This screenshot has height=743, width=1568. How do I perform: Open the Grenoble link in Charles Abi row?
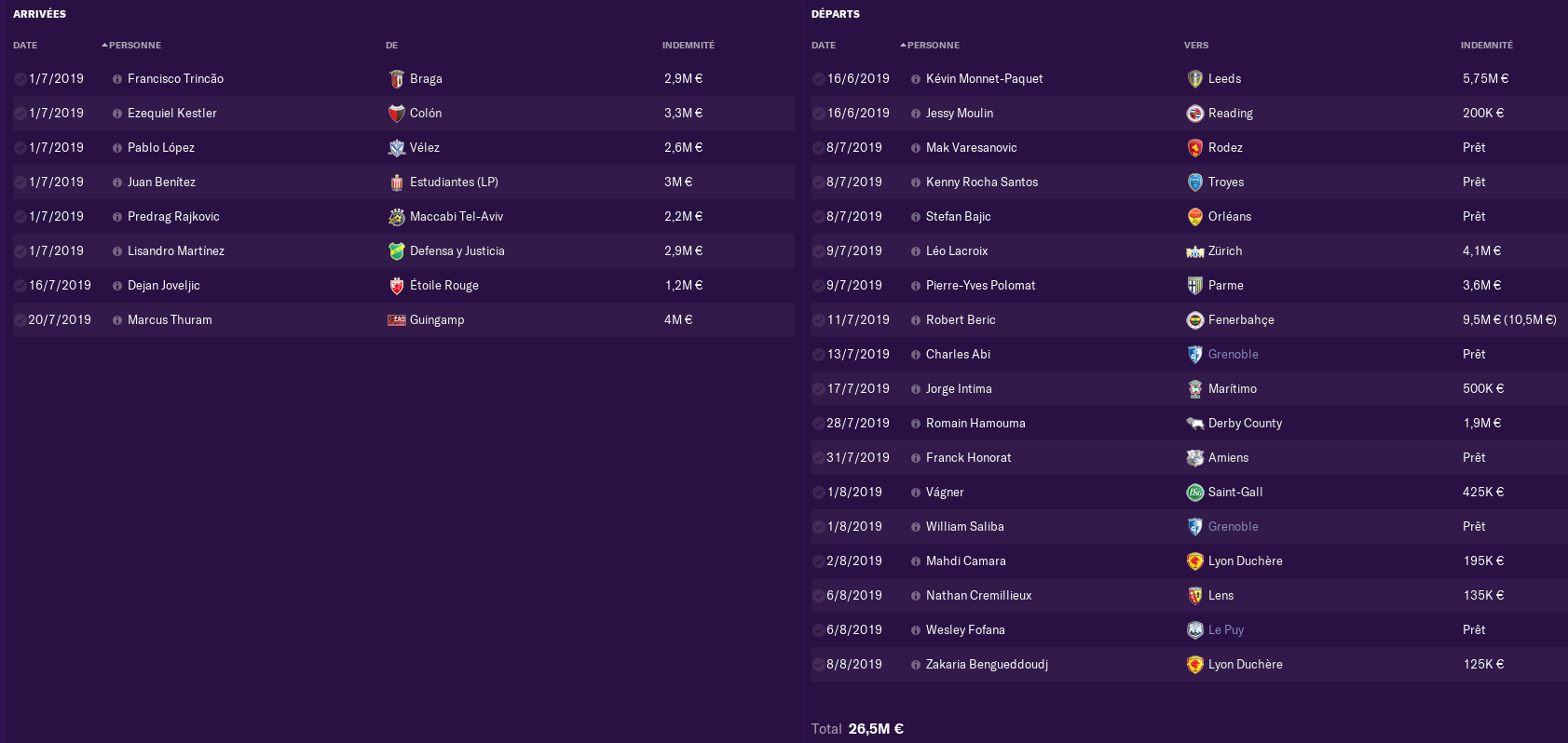[x=1233, y=355]
